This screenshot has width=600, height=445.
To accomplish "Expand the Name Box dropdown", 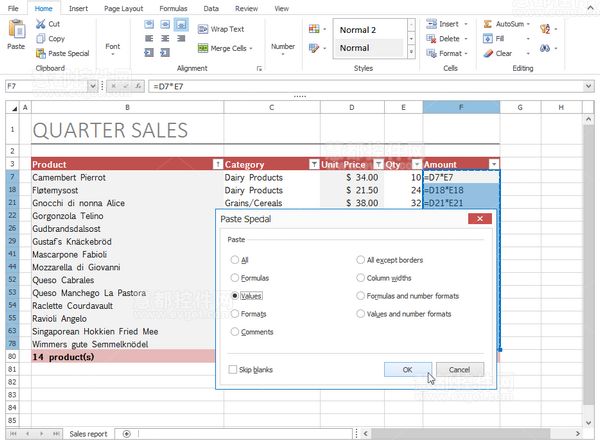I will click(x=92, y=86).
